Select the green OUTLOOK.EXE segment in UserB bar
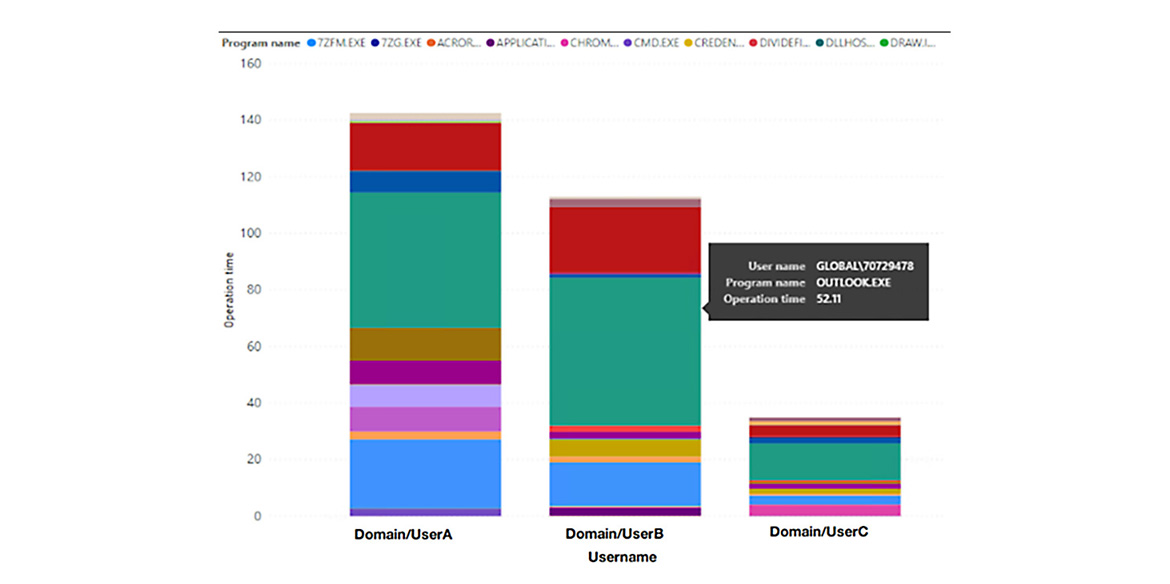 click(625, 350)
